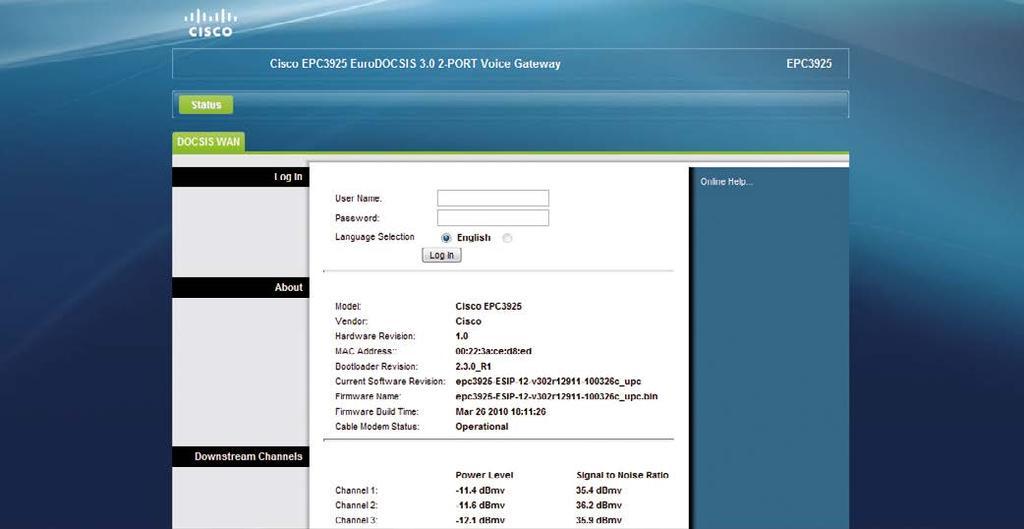Click the Model value Cisco EPC3925
This screenshot has height=529, width=1024.
tap(488, 306)
